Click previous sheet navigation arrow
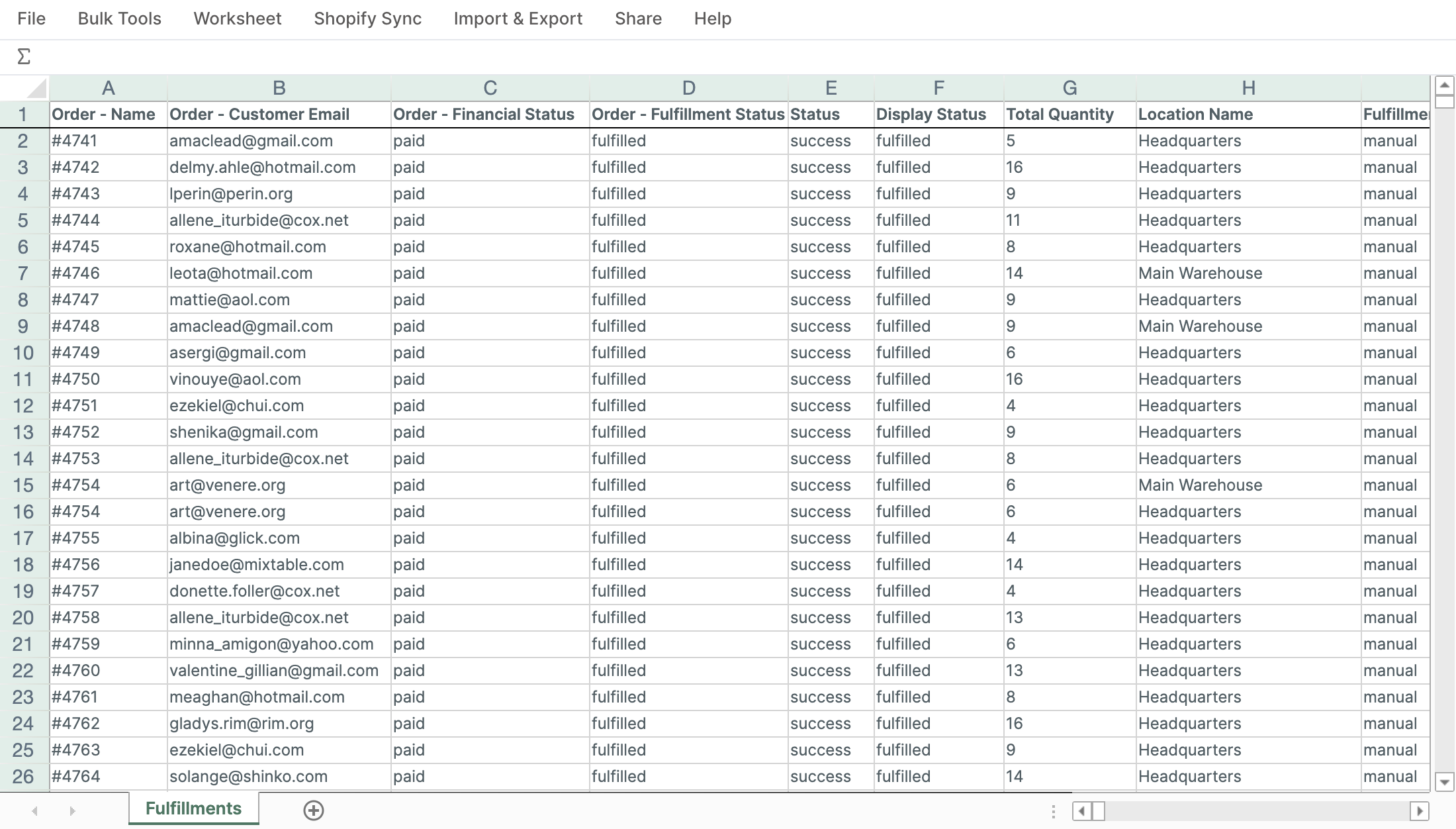1456x829 pixels. pos(34,810)
